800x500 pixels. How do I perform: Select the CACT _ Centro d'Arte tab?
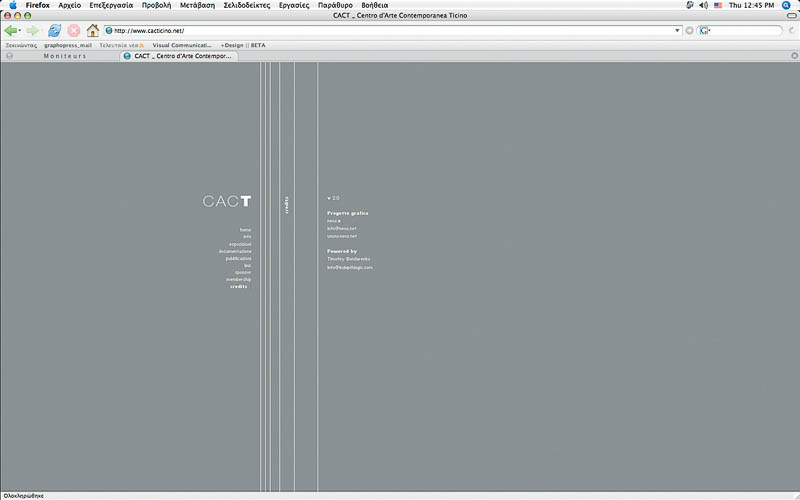180,56
